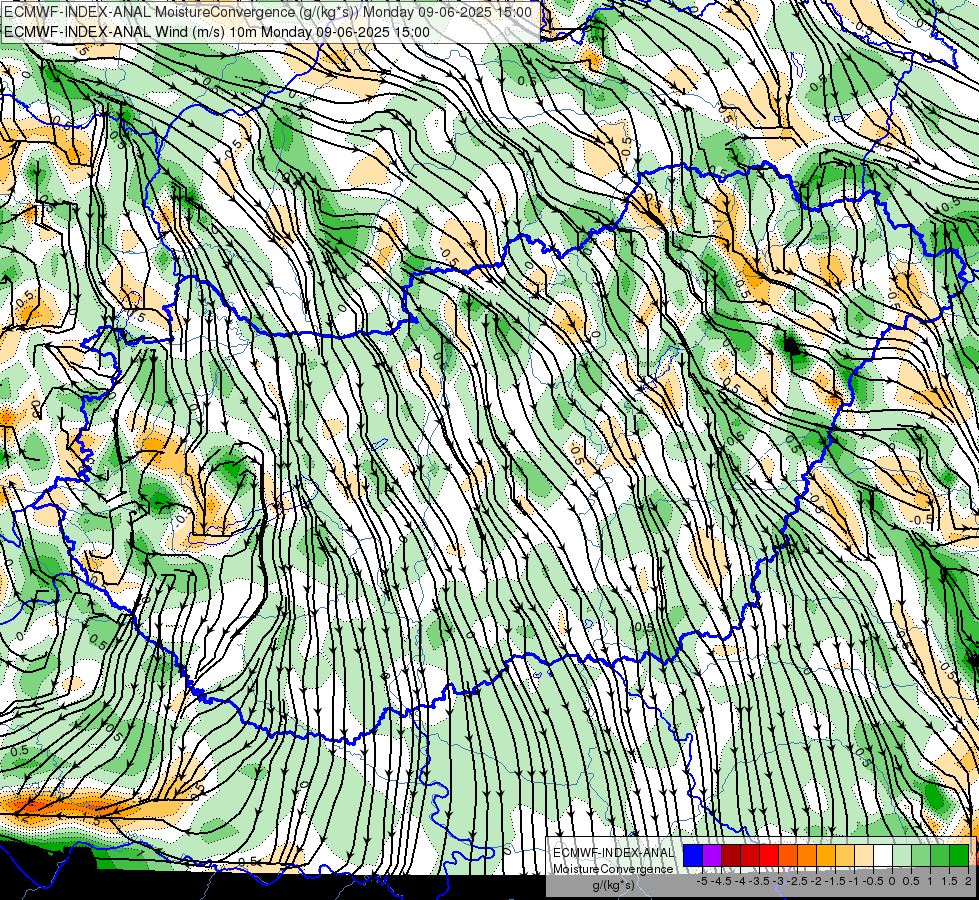The height and width of the screenshot is (900, 979).
Task: Click the white legend swatch left of 0
Action: 883,856
